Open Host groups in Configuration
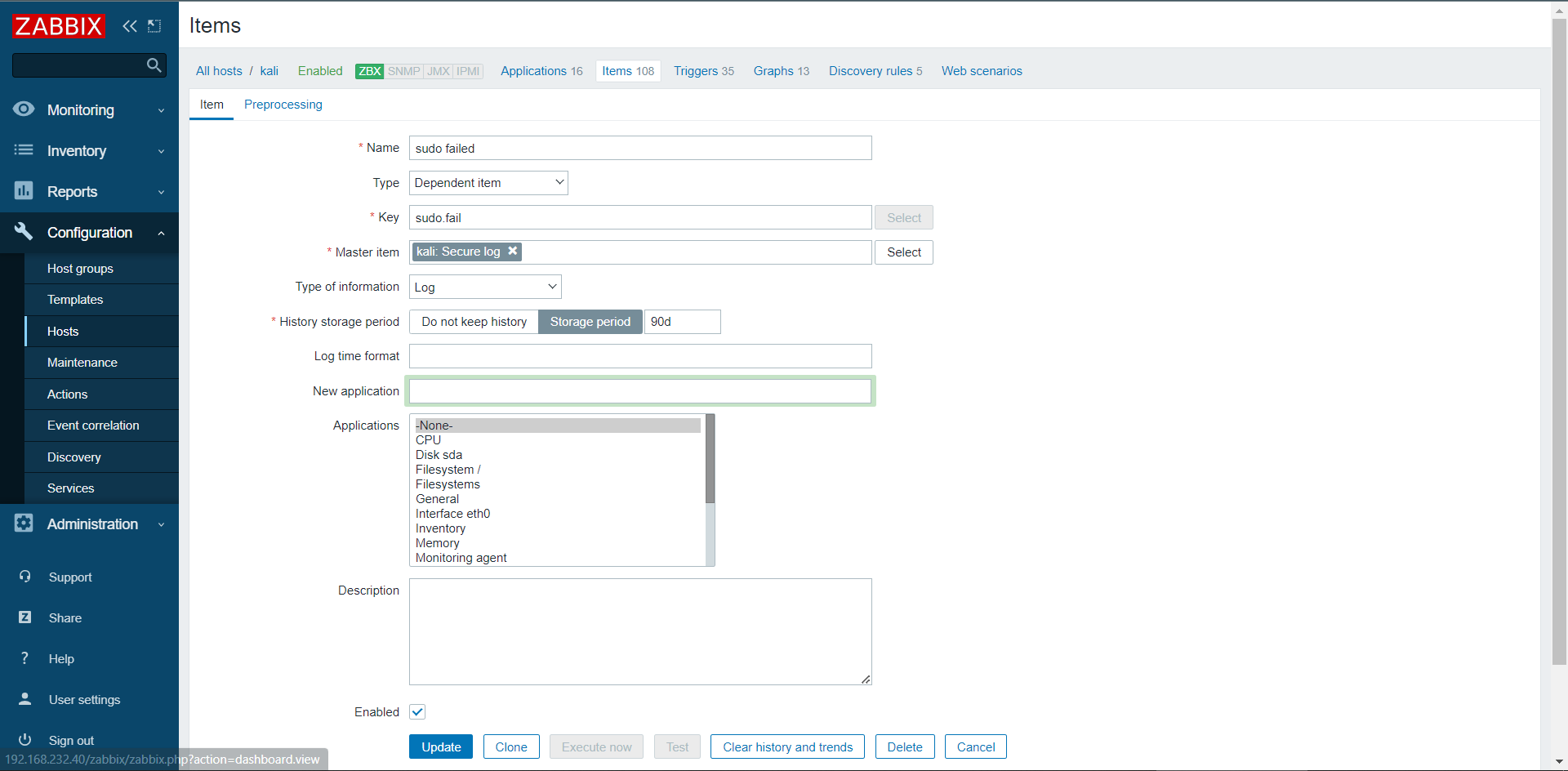The image size is (1568, 771). [x=101, y=269]
